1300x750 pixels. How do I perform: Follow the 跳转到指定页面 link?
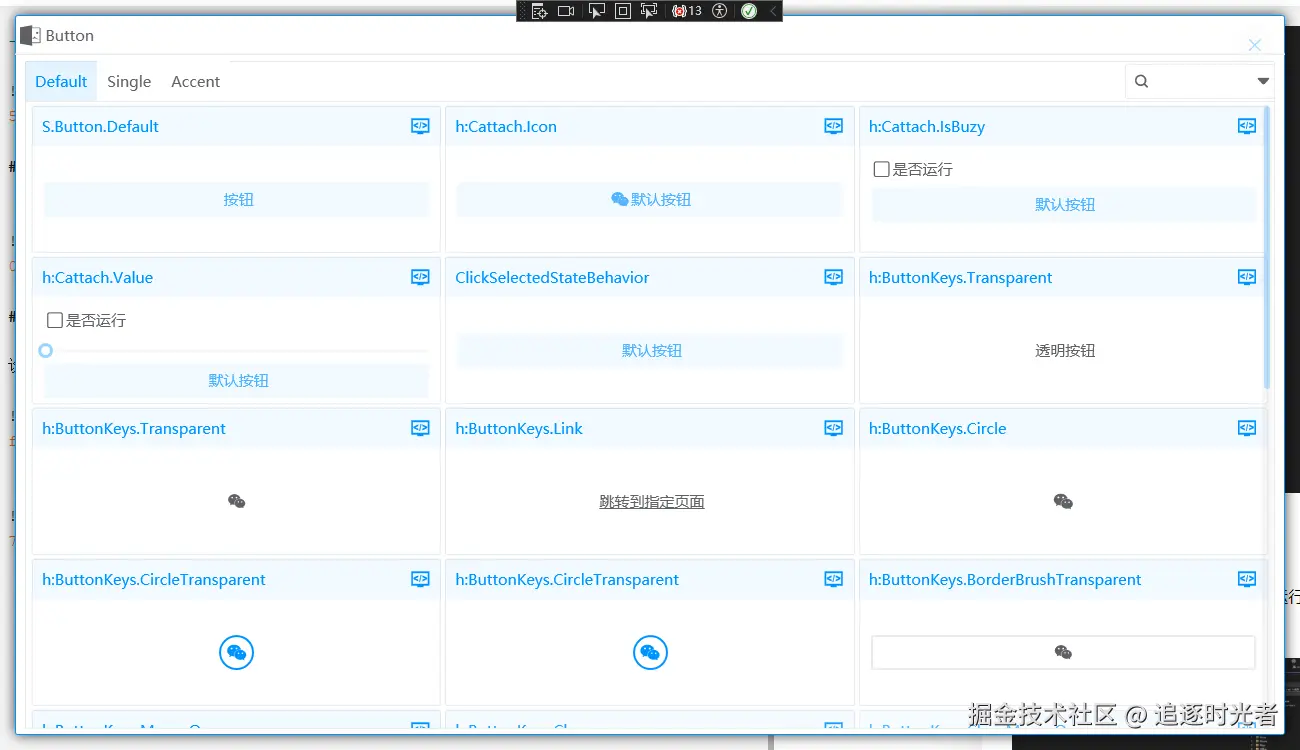click(x=651, y=501)
